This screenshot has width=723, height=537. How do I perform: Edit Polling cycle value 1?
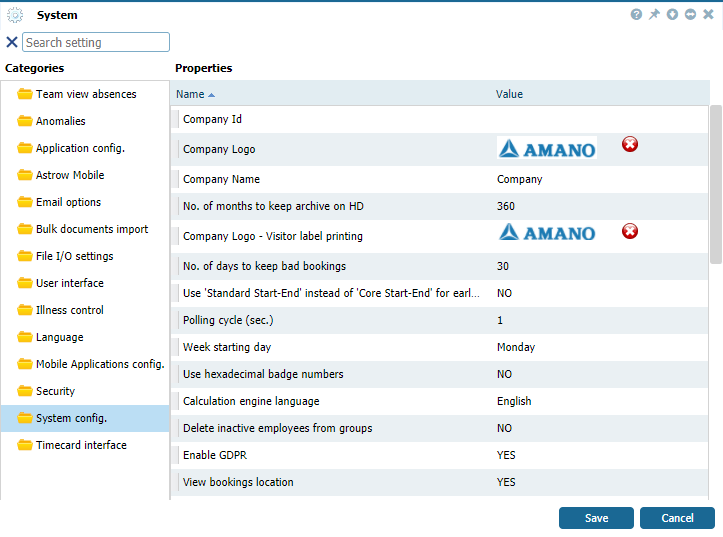point(500,320)
